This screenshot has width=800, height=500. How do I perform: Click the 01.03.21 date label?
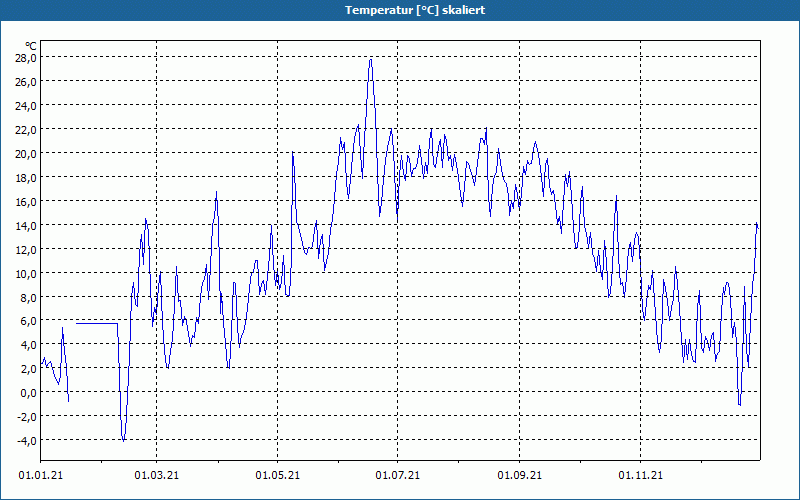point(157,476)
